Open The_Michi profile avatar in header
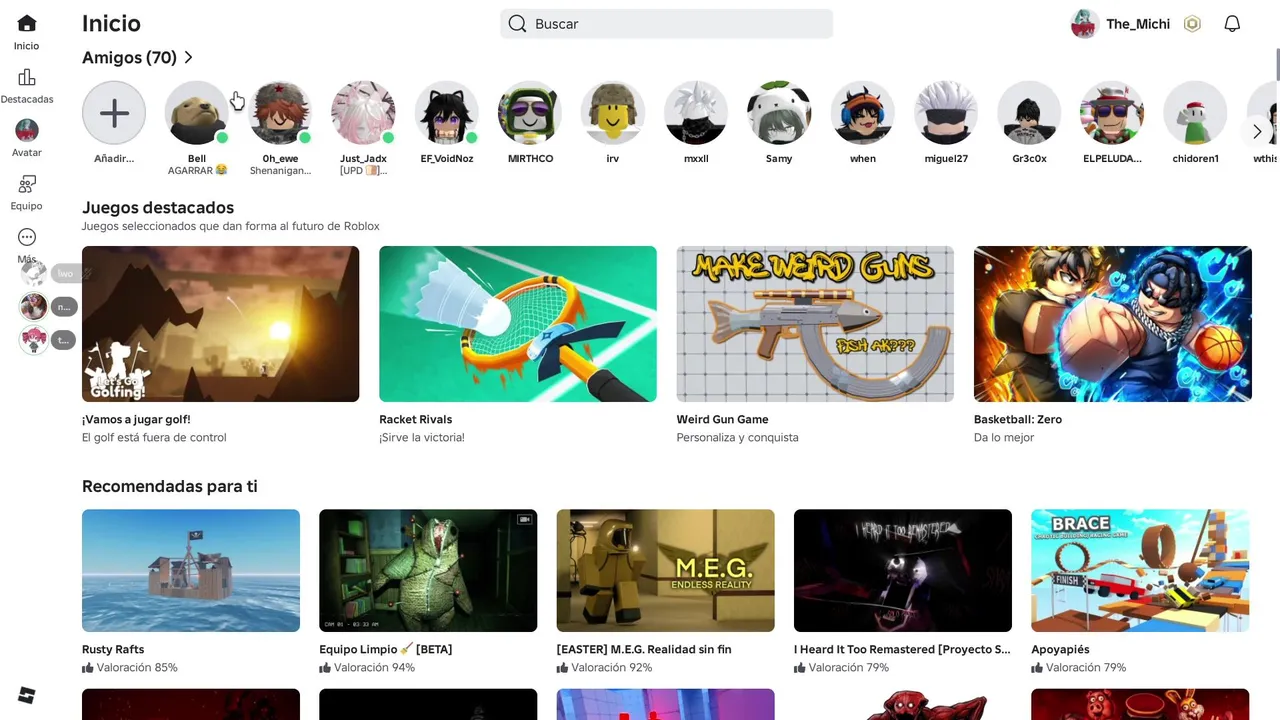 (1085, 24)
